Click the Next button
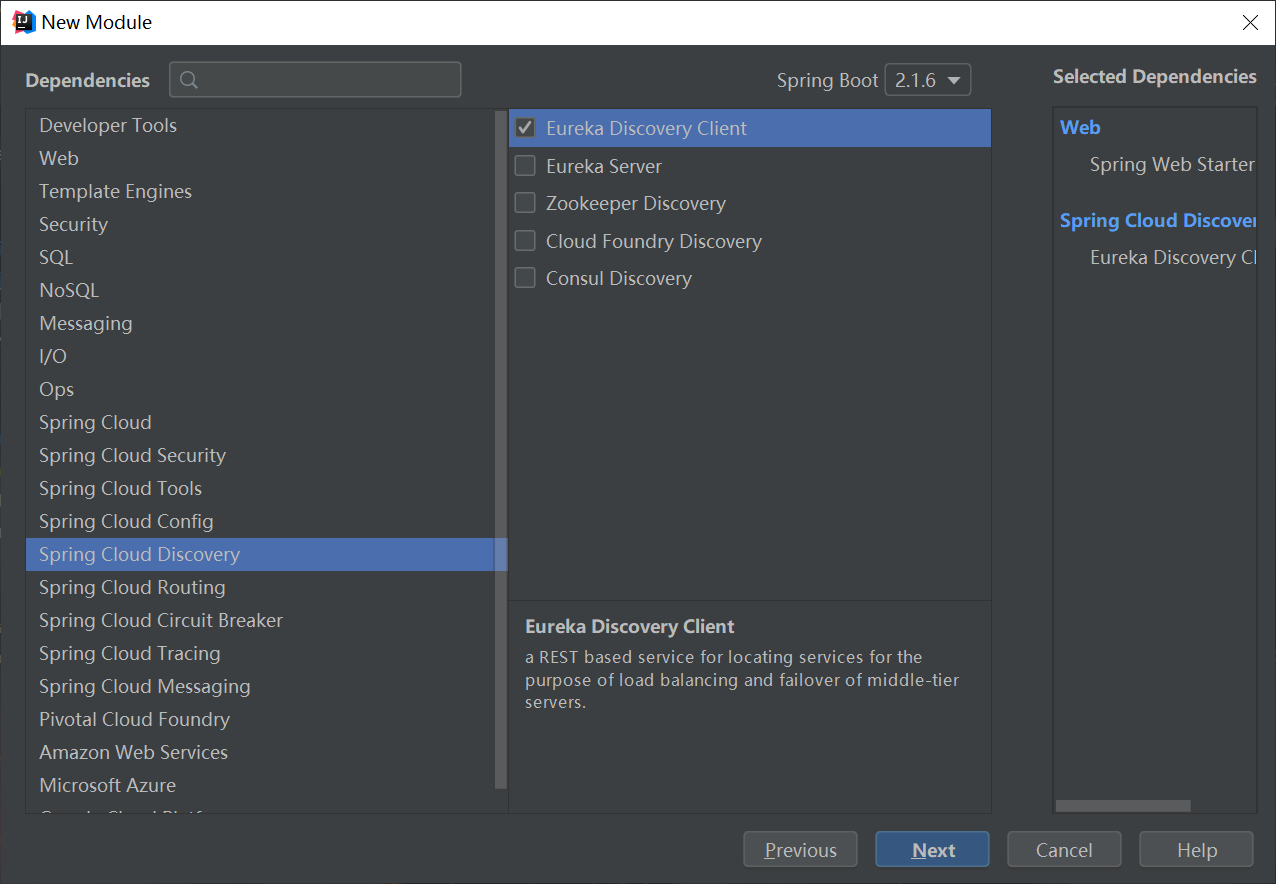Screen dimensions: 1276x884 (932, 850)
